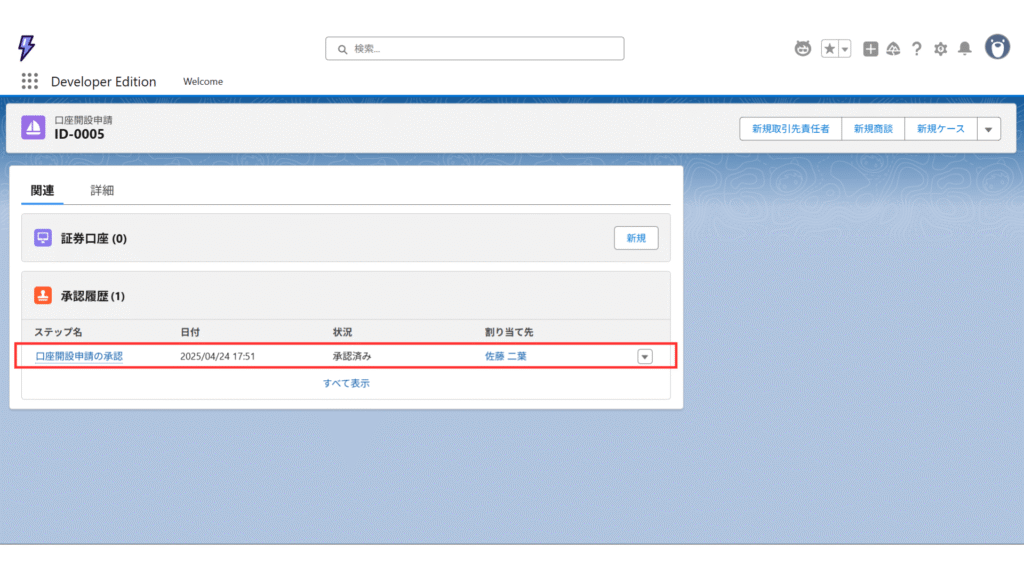Click 新規ケース button

(x=940, y=129)
